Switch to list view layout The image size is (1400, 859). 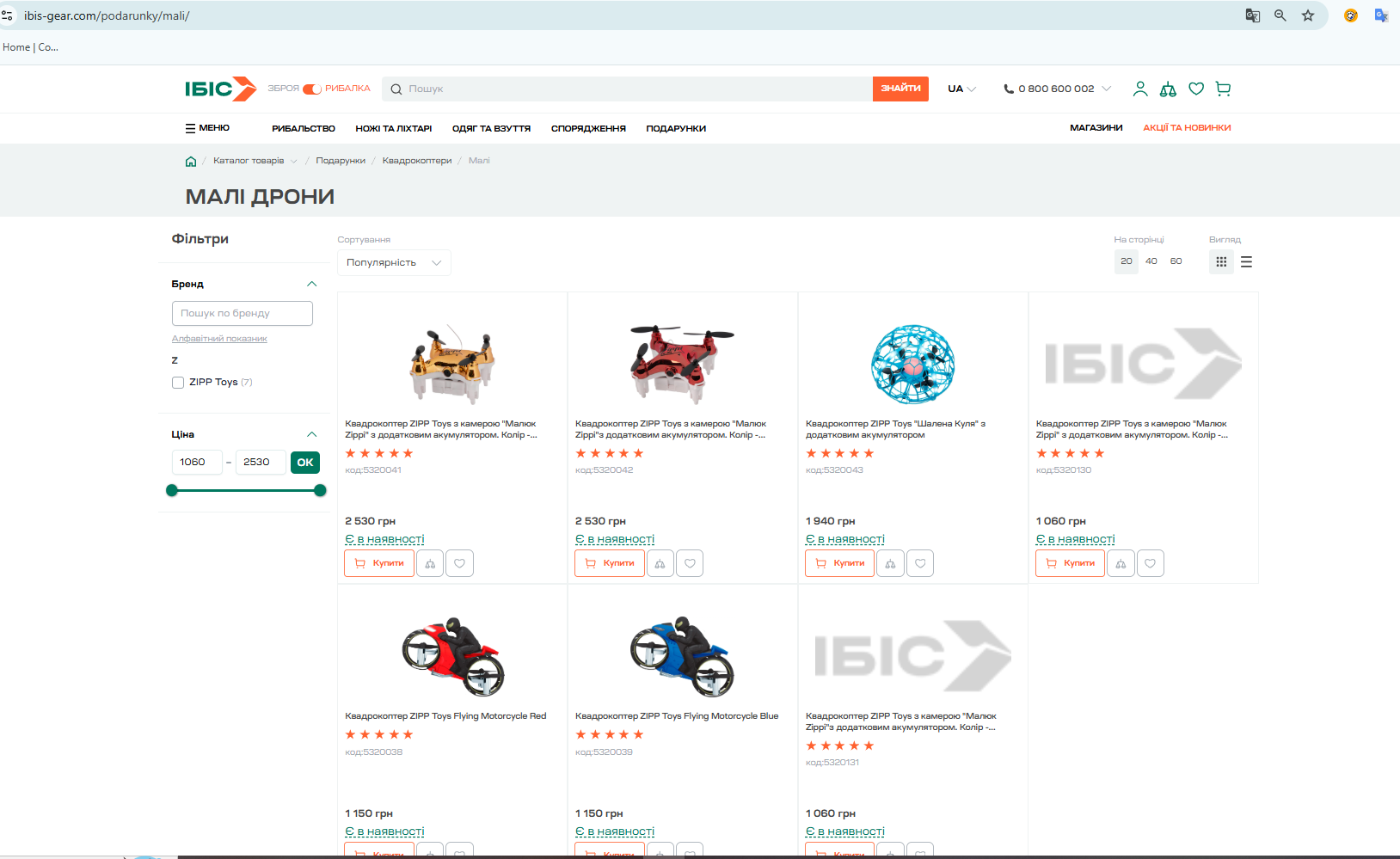1247,261
